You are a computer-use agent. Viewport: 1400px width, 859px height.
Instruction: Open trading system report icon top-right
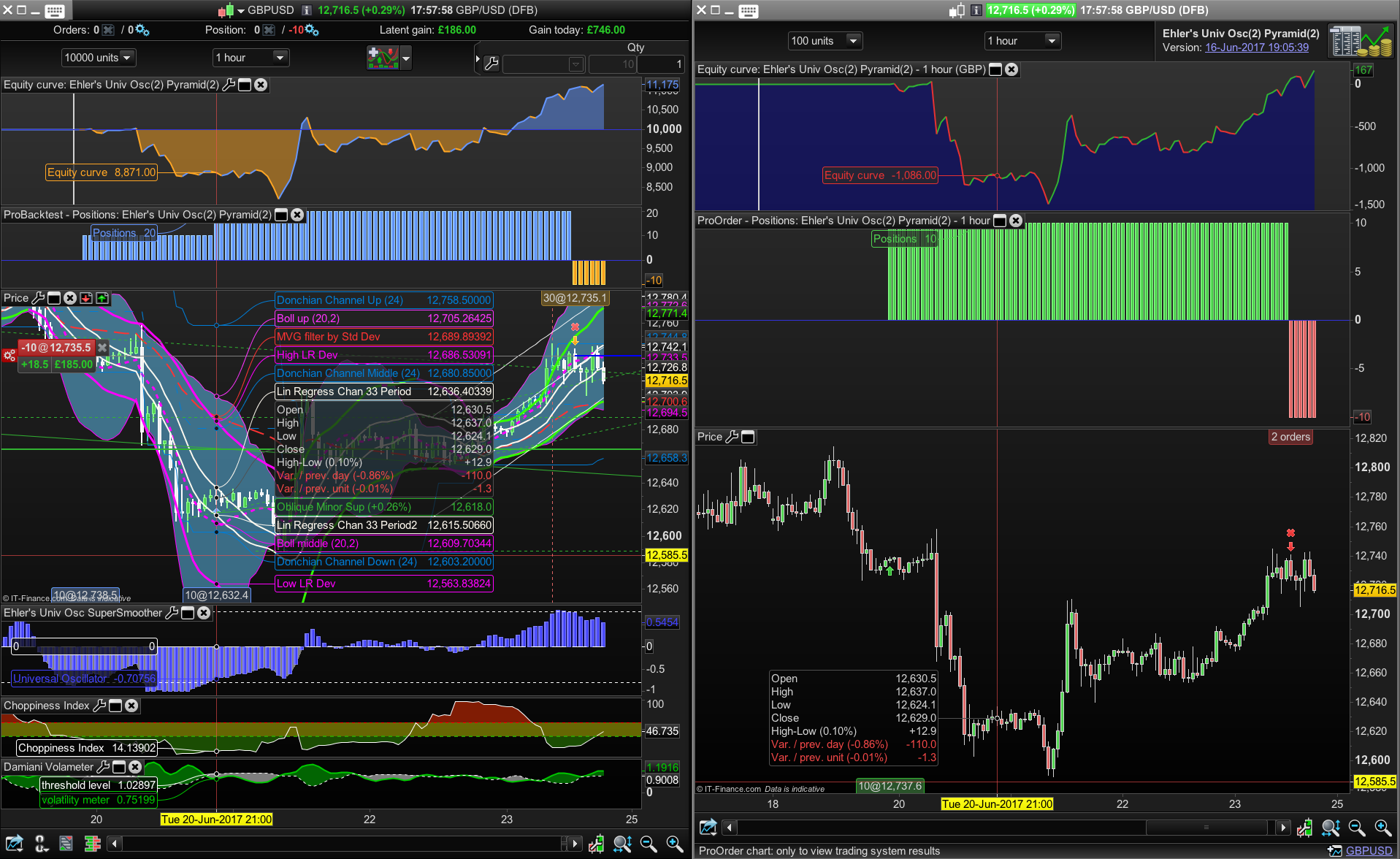click(1360, 41)
